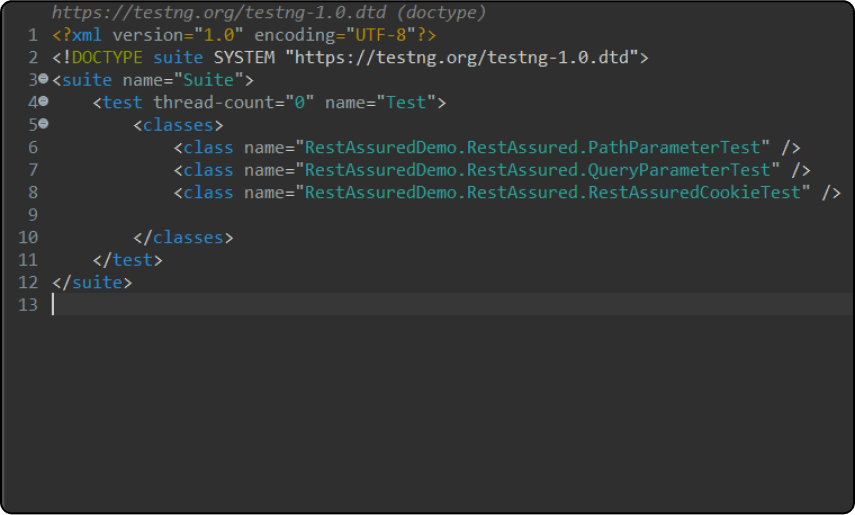The width and height of the screenshot is (855, 515).
Task: Collapse the suite element fold marker on line 3
Action: 44,79
